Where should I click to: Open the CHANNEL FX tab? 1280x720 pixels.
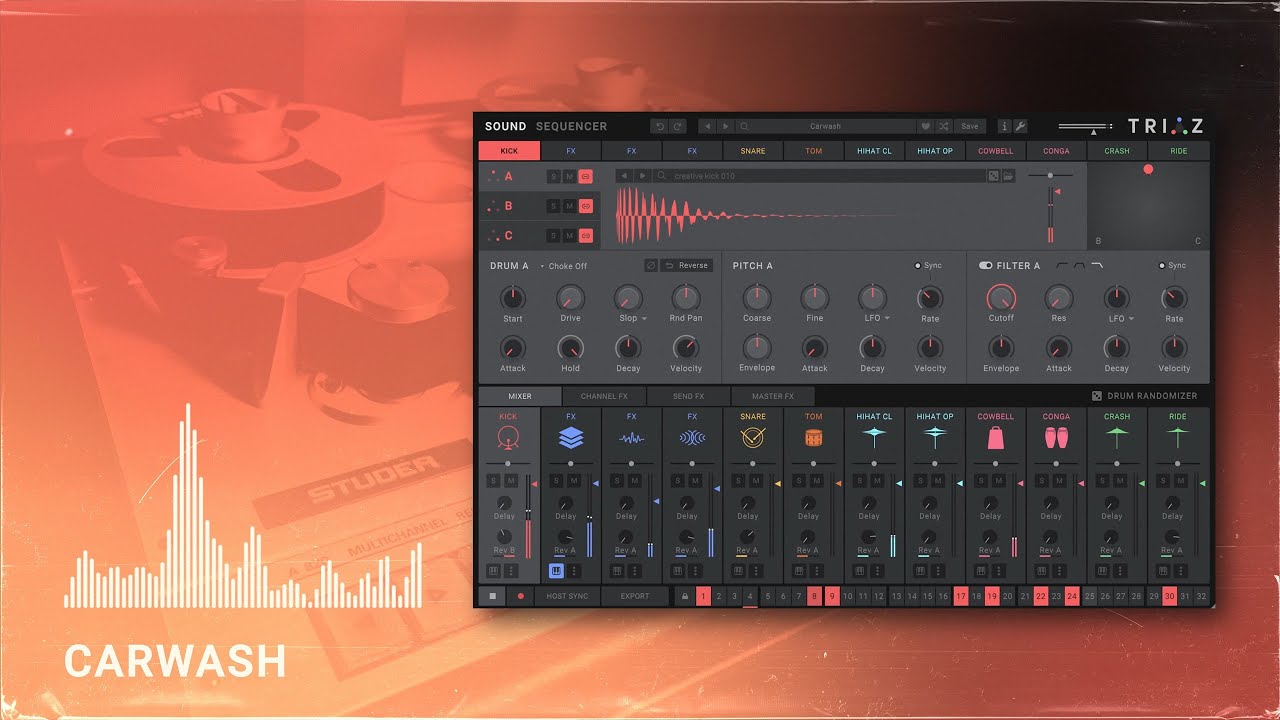click(603, 396)
